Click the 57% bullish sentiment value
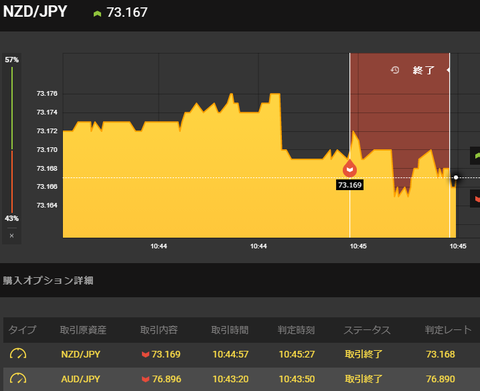The width and height of the screenshot is (480, 391). tap(12, 60)
